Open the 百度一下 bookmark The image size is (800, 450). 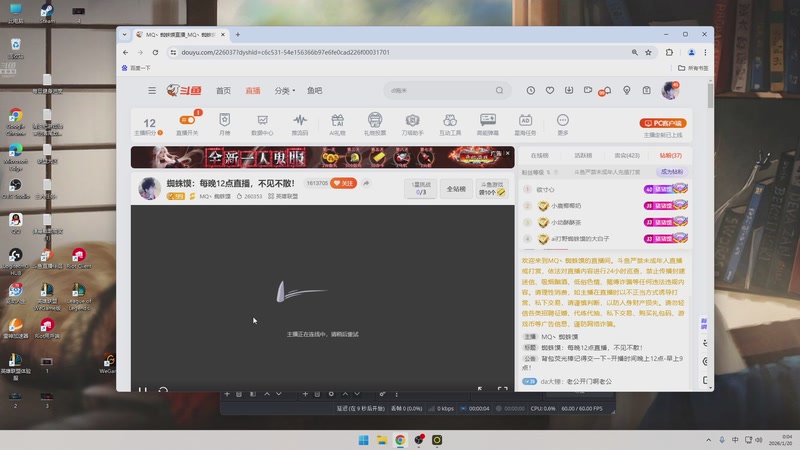tap(136, 68)
